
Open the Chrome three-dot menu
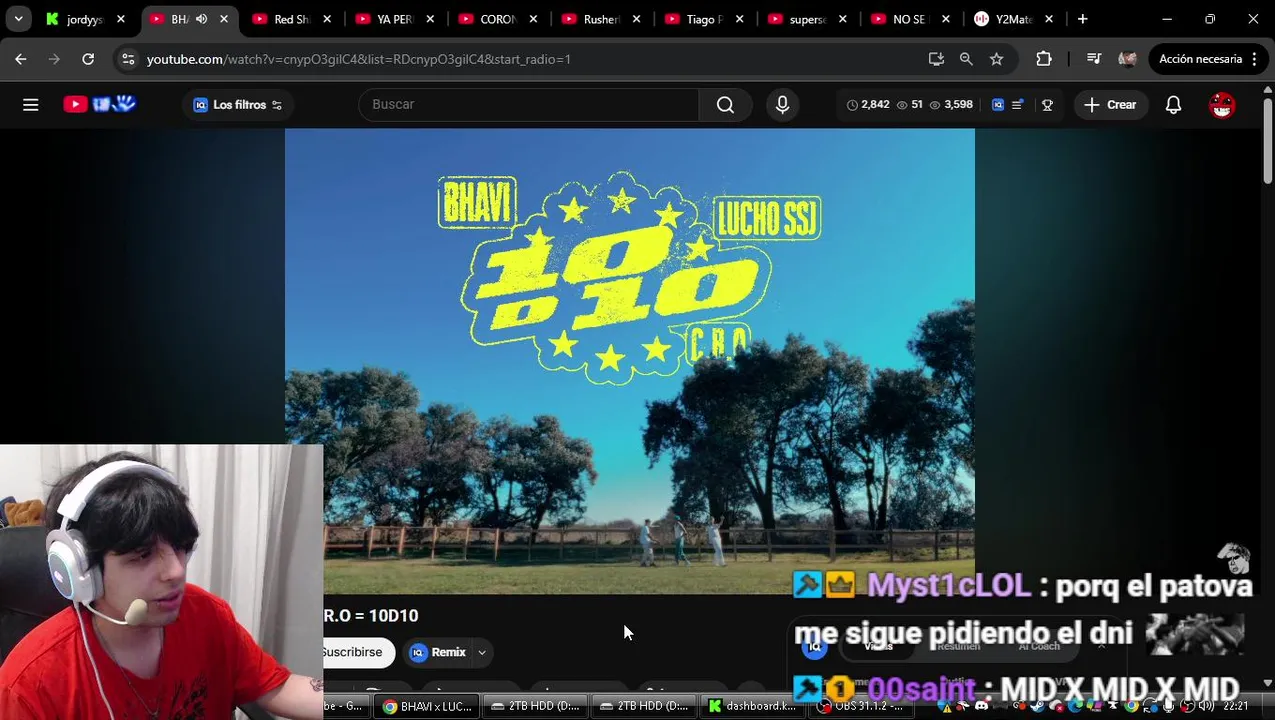click(1253, 59)
